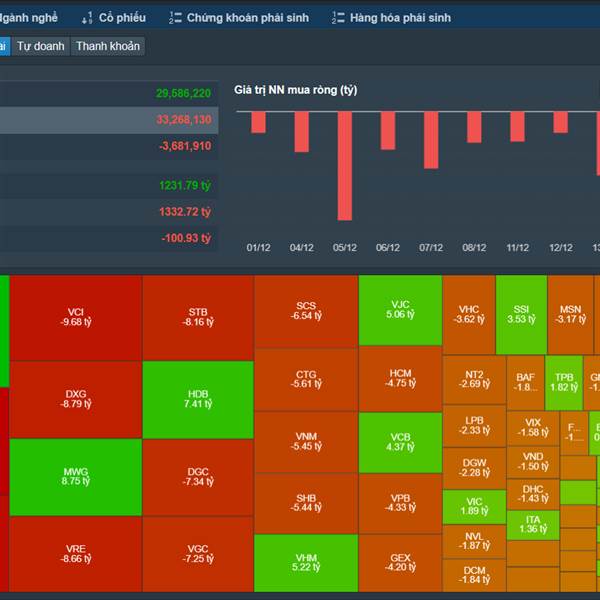This screenshot has height=600, width=600.
Task: Select BAF treemap tile
Action: coord(525,383)
